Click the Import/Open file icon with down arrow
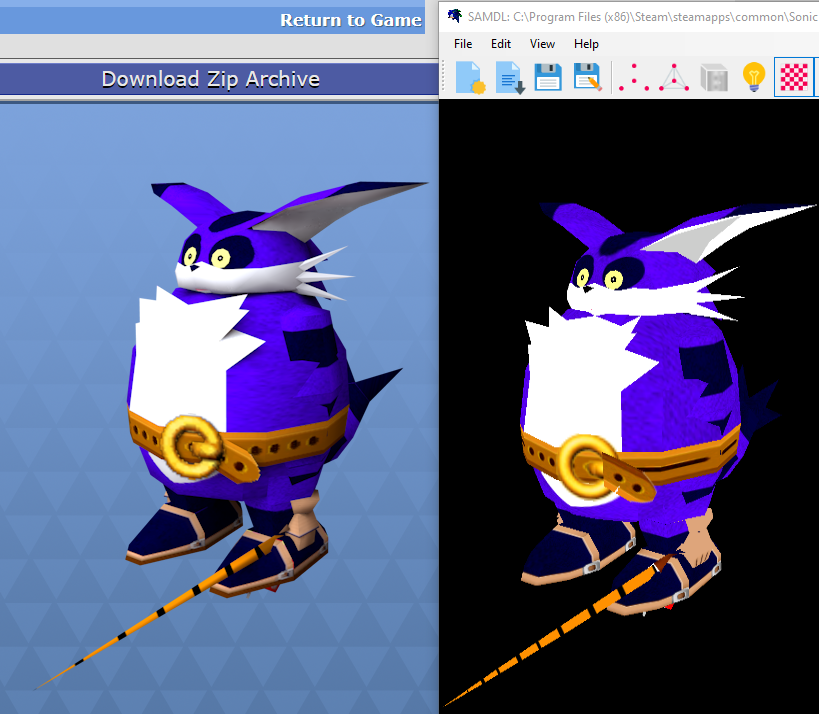 click(x=510, y=78)
